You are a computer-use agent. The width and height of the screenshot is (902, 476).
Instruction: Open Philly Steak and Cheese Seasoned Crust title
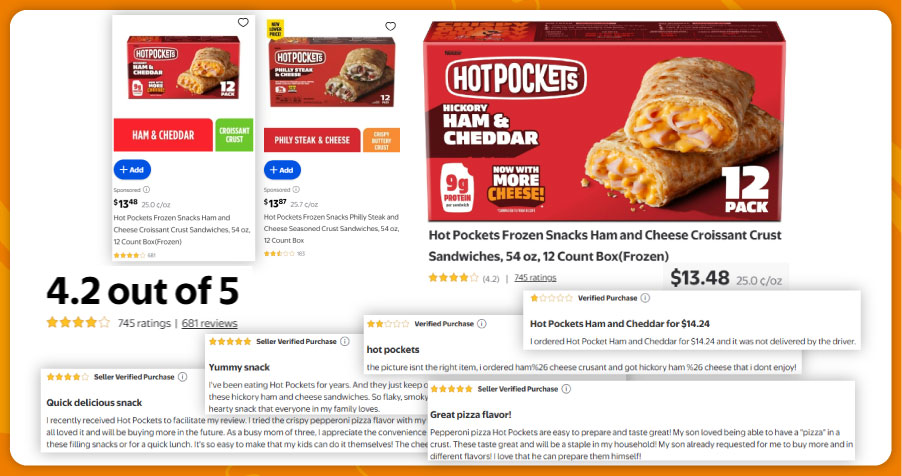[x=331, y=229]
